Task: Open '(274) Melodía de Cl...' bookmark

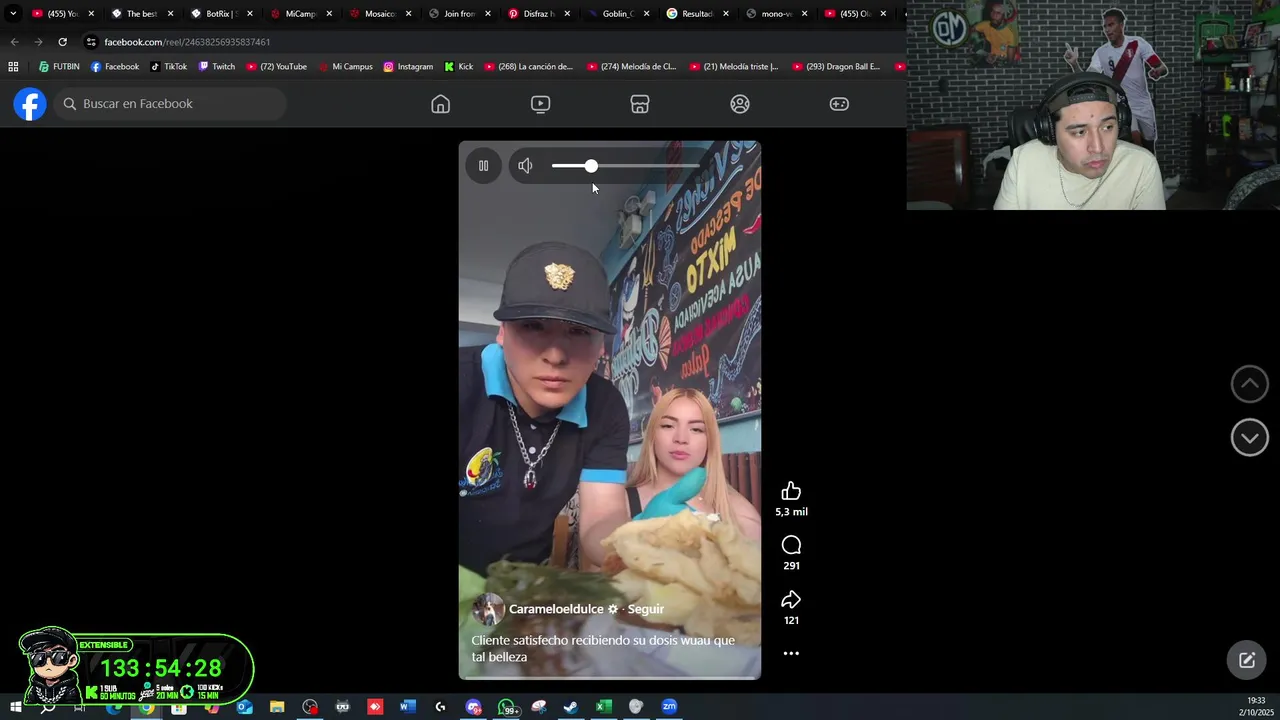Action: pyautogui.click(x=631, y=67)
